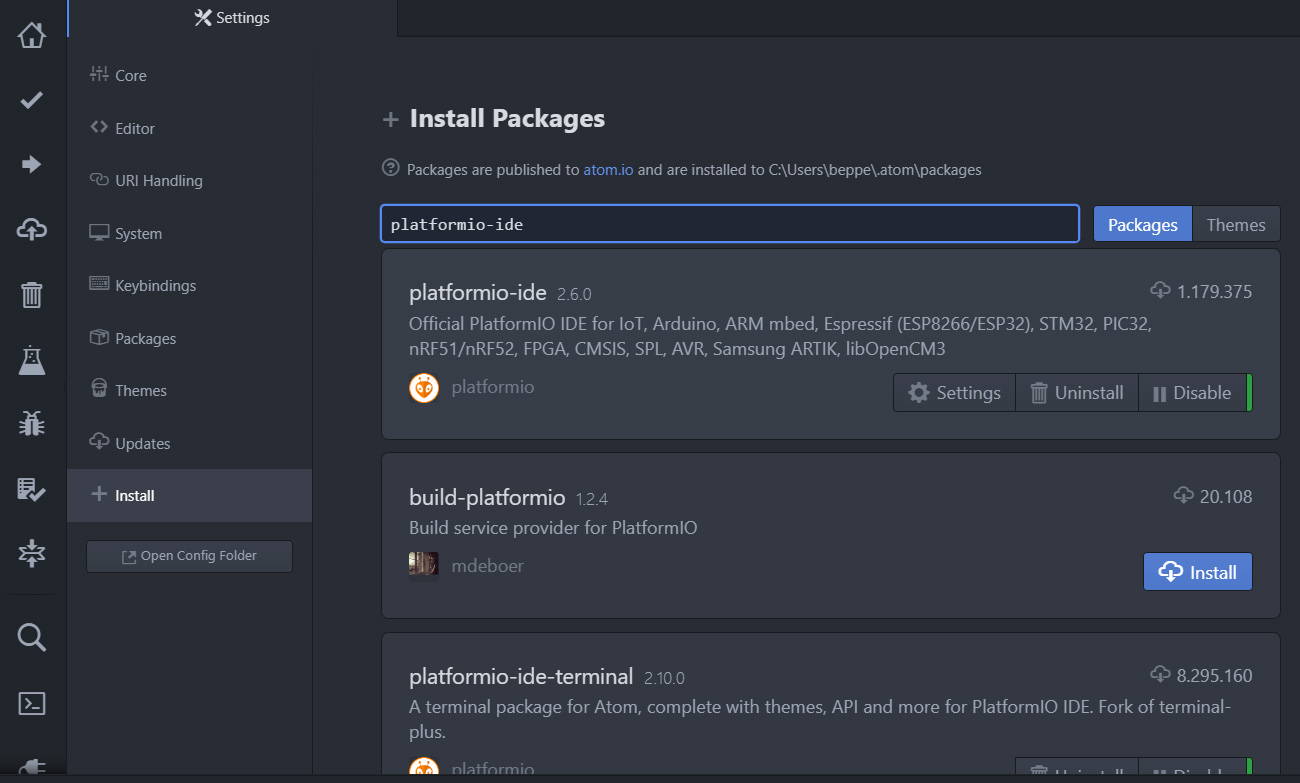Disable the platformio-ide package

tap(1192, 393)
